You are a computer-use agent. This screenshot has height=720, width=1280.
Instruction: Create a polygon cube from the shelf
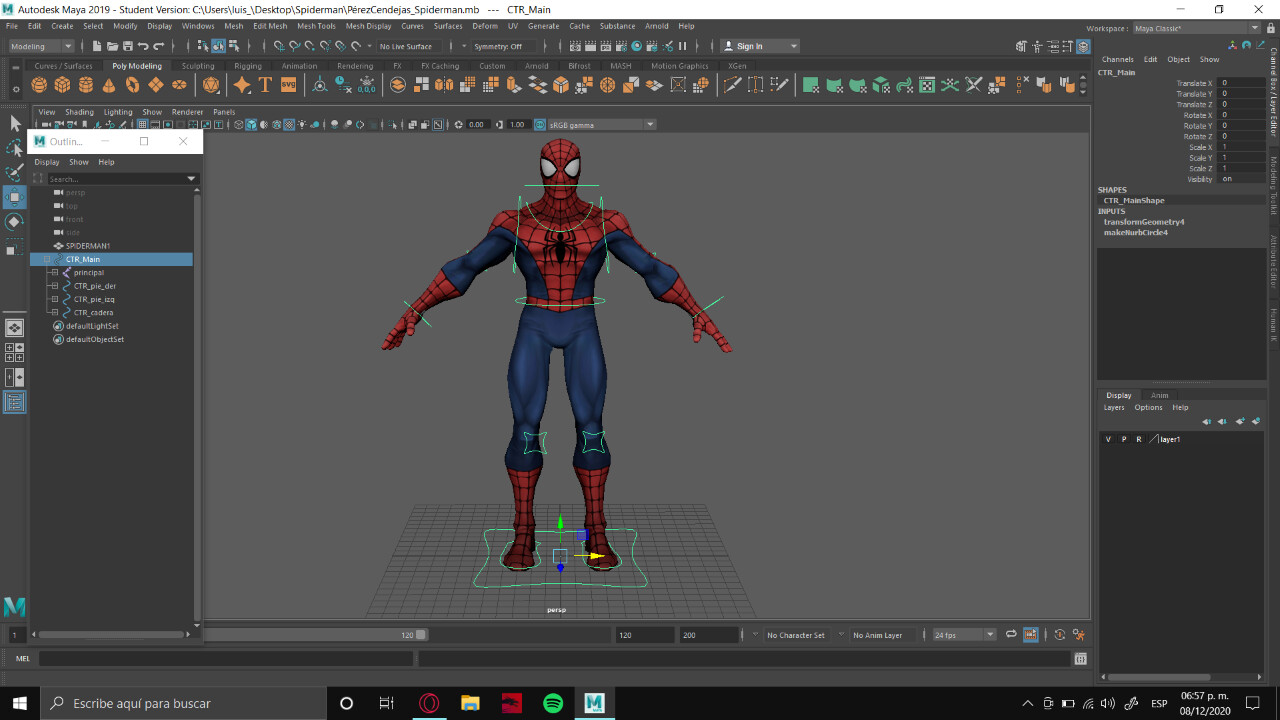[x=62, y=85]
